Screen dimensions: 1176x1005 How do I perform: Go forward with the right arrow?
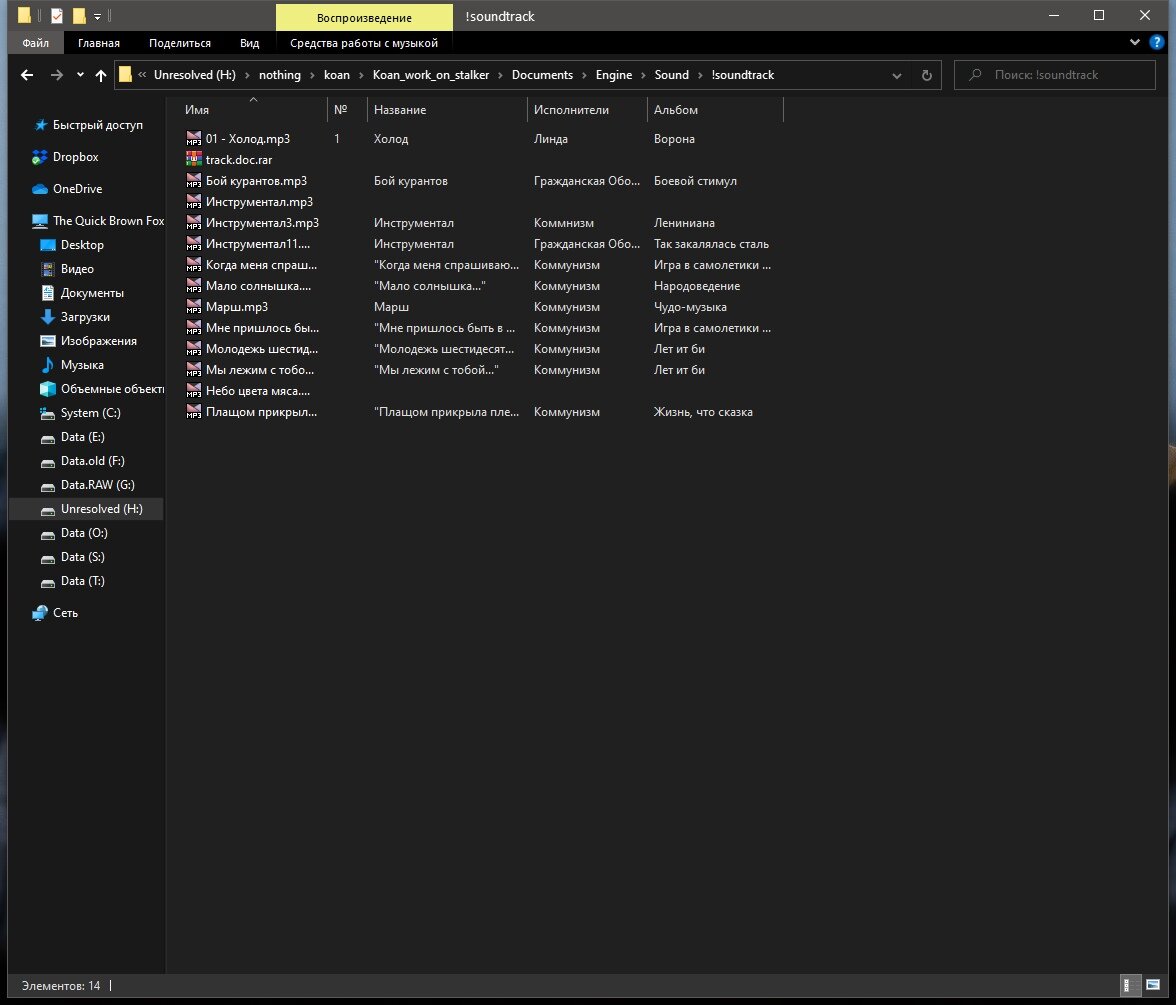point(57,75)
